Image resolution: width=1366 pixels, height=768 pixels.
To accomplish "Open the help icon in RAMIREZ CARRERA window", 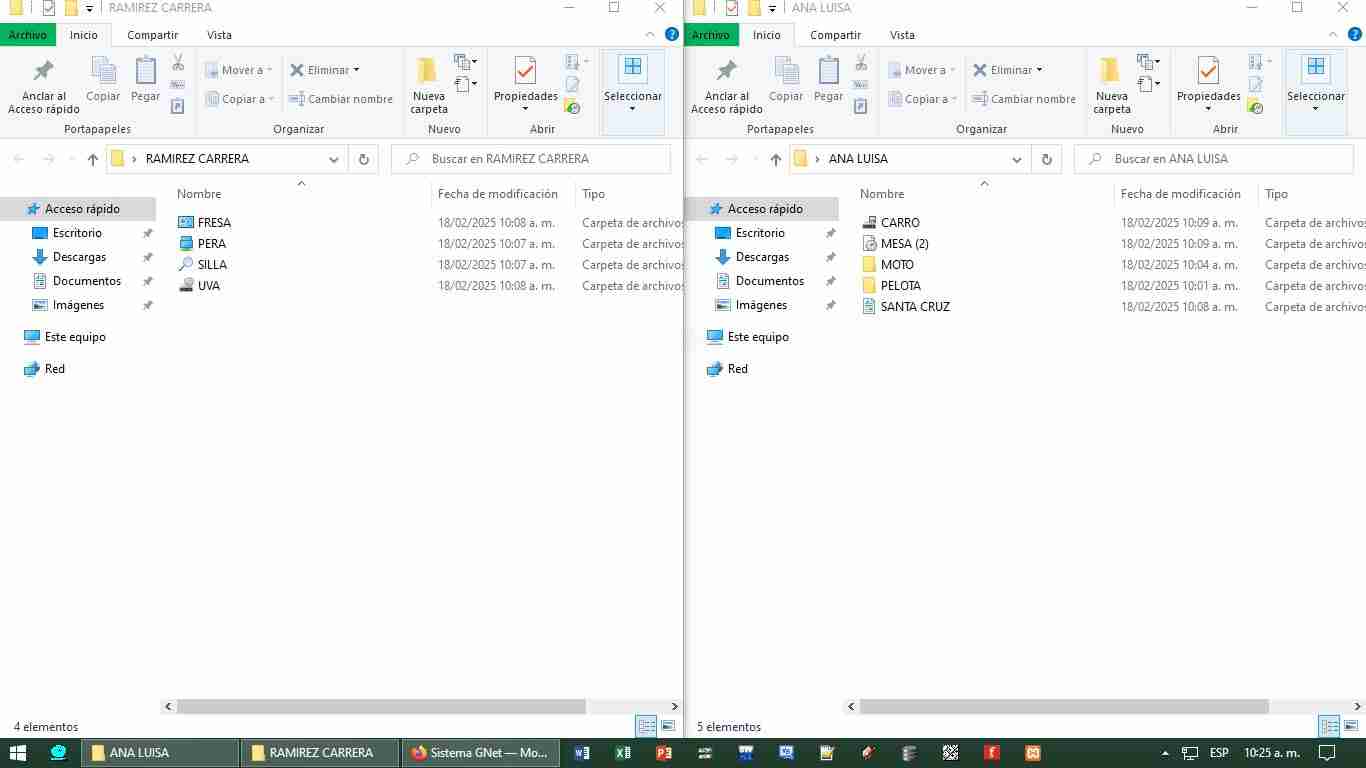I will pos(672,34).
